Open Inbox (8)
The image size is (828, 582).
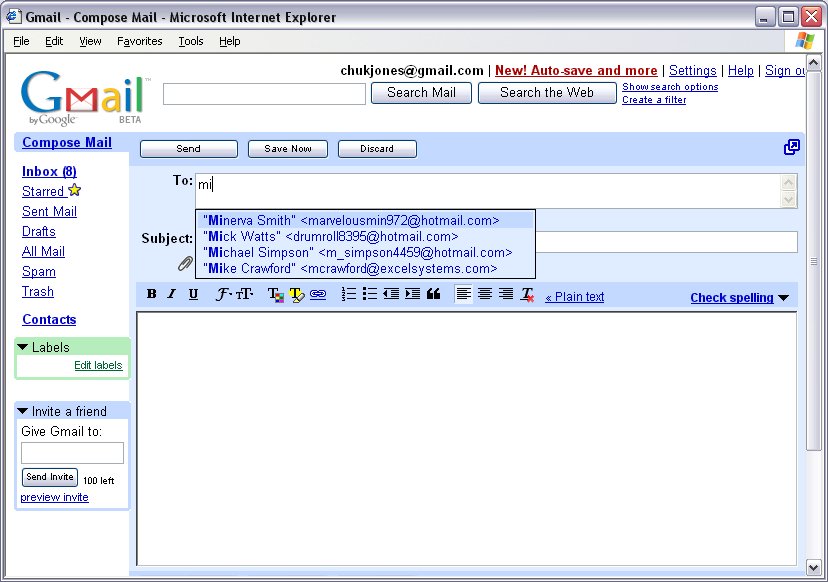tap(49, 172)
